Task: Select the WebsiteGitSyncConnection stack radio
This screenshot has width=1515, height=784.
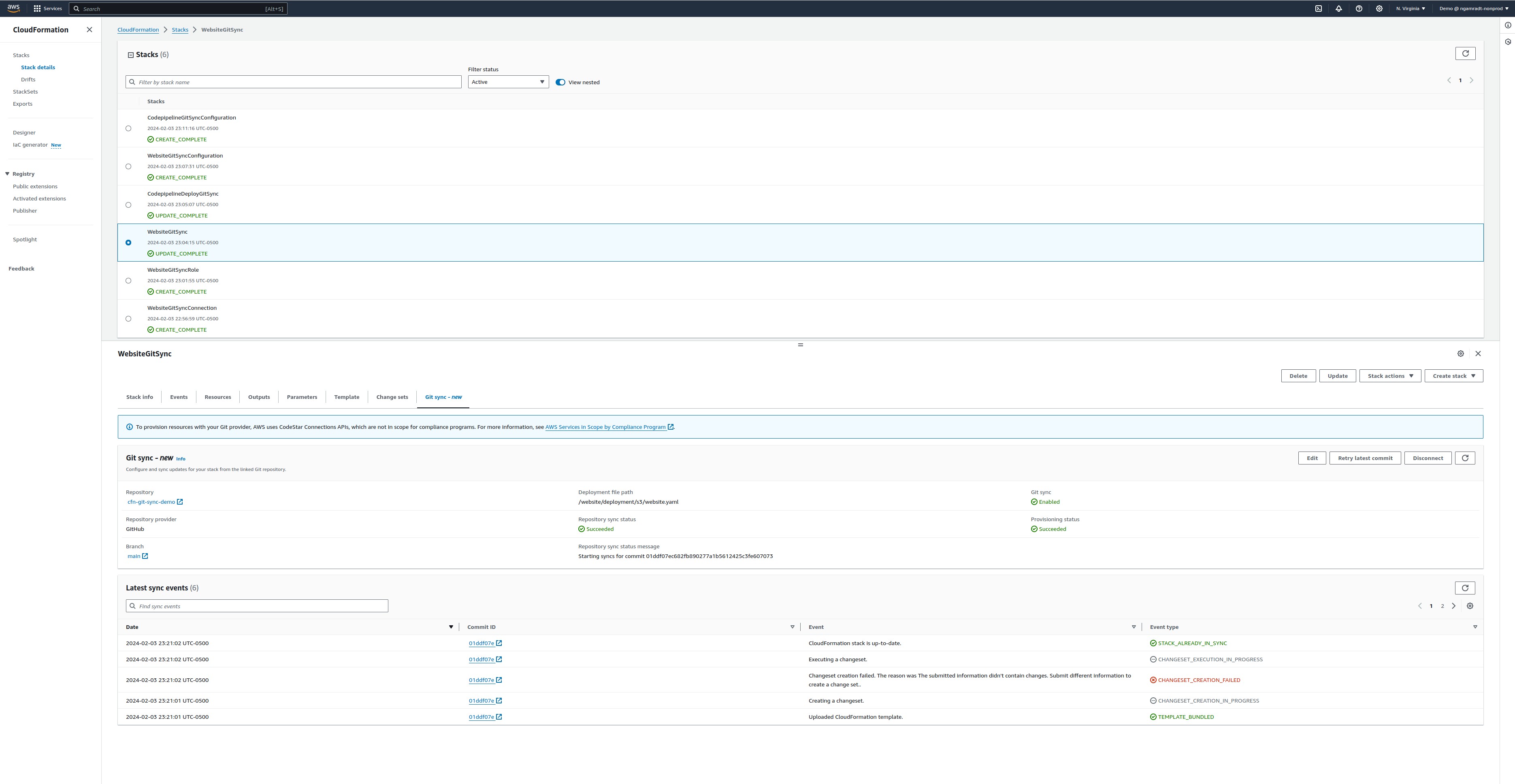Action: tap(128, 319)
